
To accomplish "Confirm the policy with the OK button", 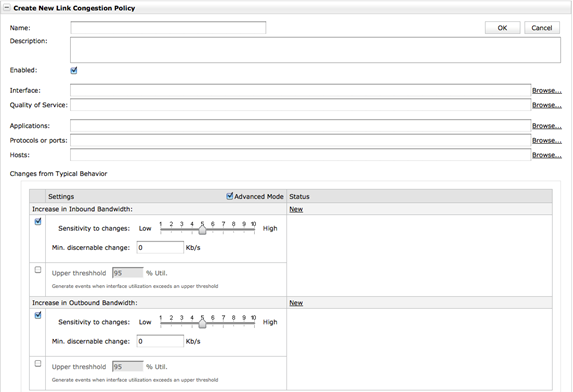I will point(502,28).
